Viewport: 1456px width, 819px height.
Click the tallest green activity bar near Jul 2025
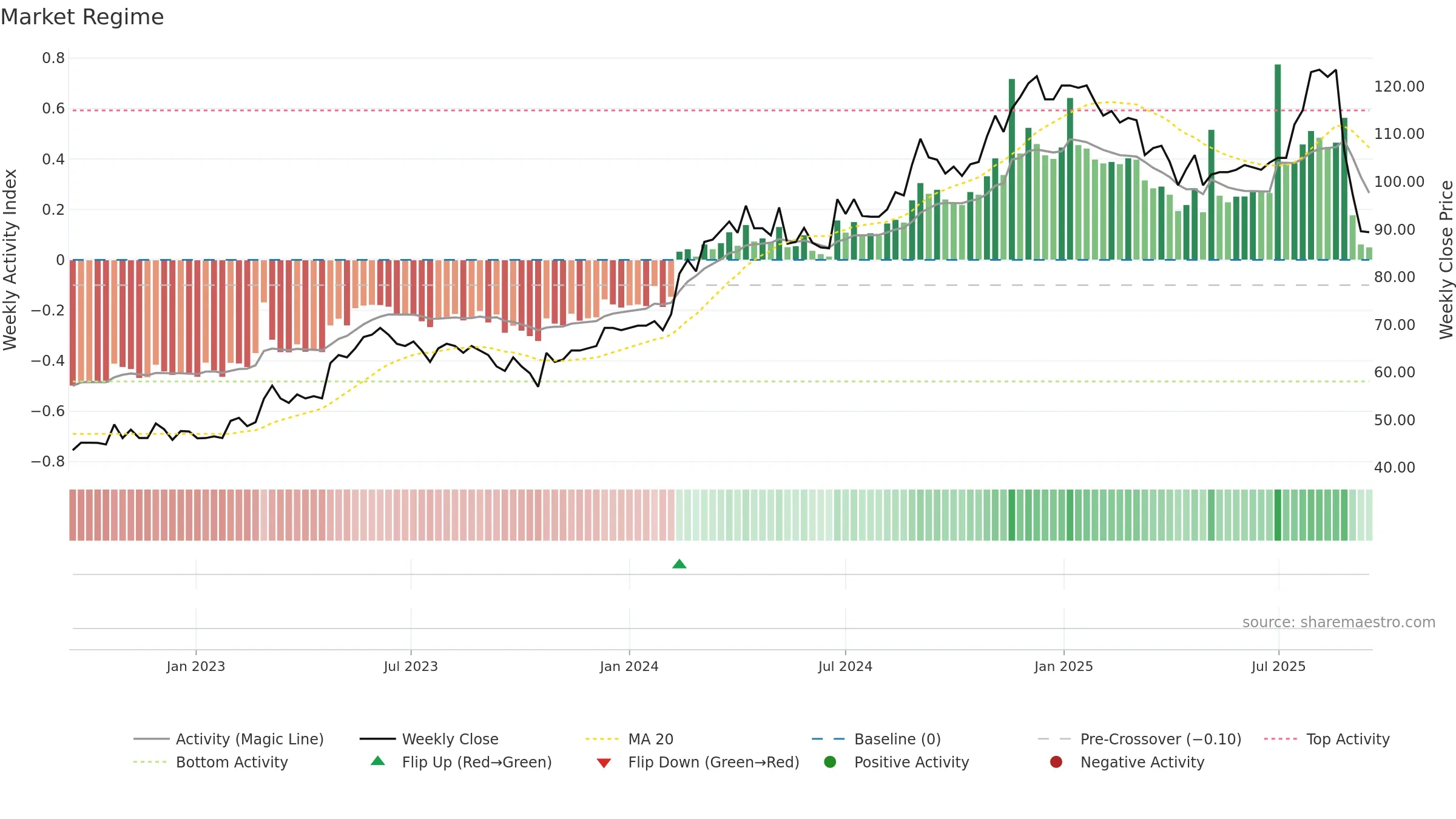click(x=1278, y=162)
